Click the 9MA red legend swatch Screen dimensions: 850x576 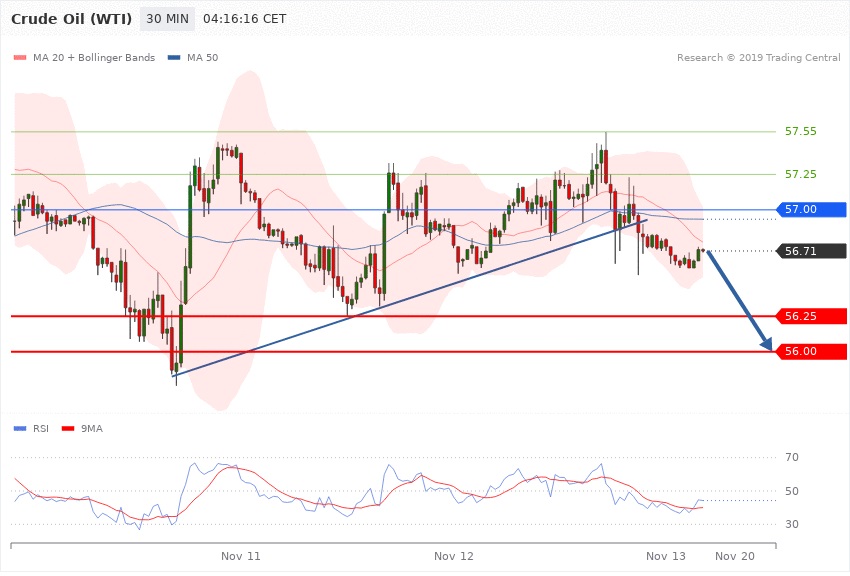point(70,429)
